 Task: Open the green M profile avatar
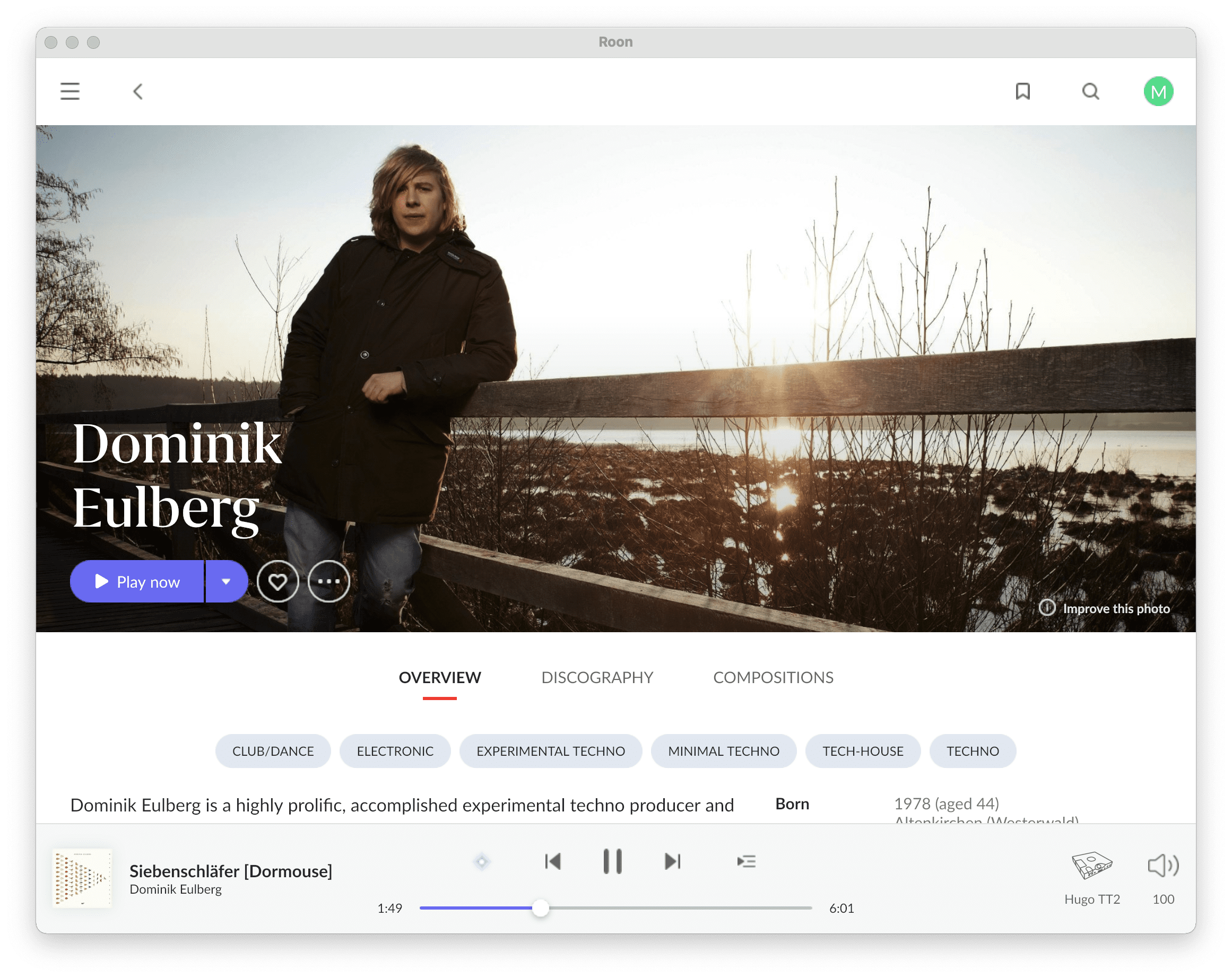point(1158,91)
